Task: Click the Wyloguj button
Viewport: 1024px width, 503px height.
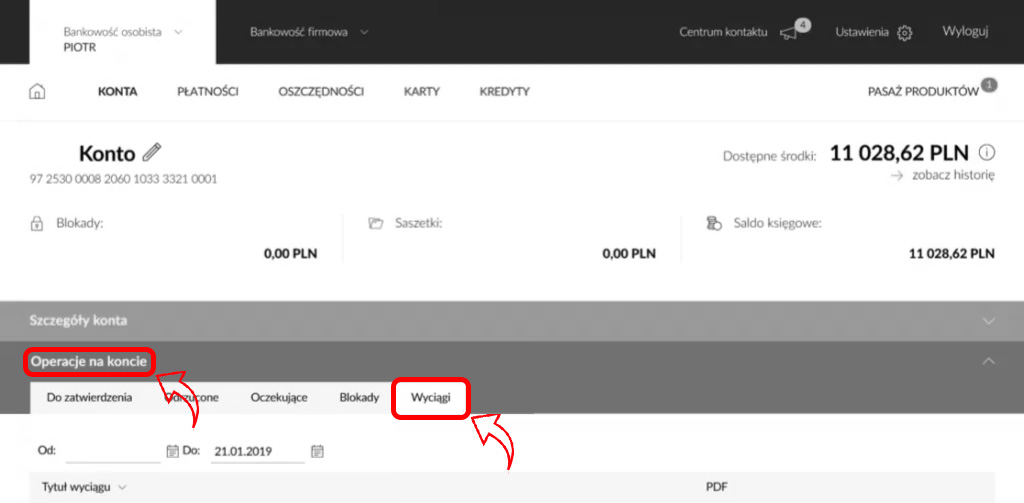Action: 965,32
